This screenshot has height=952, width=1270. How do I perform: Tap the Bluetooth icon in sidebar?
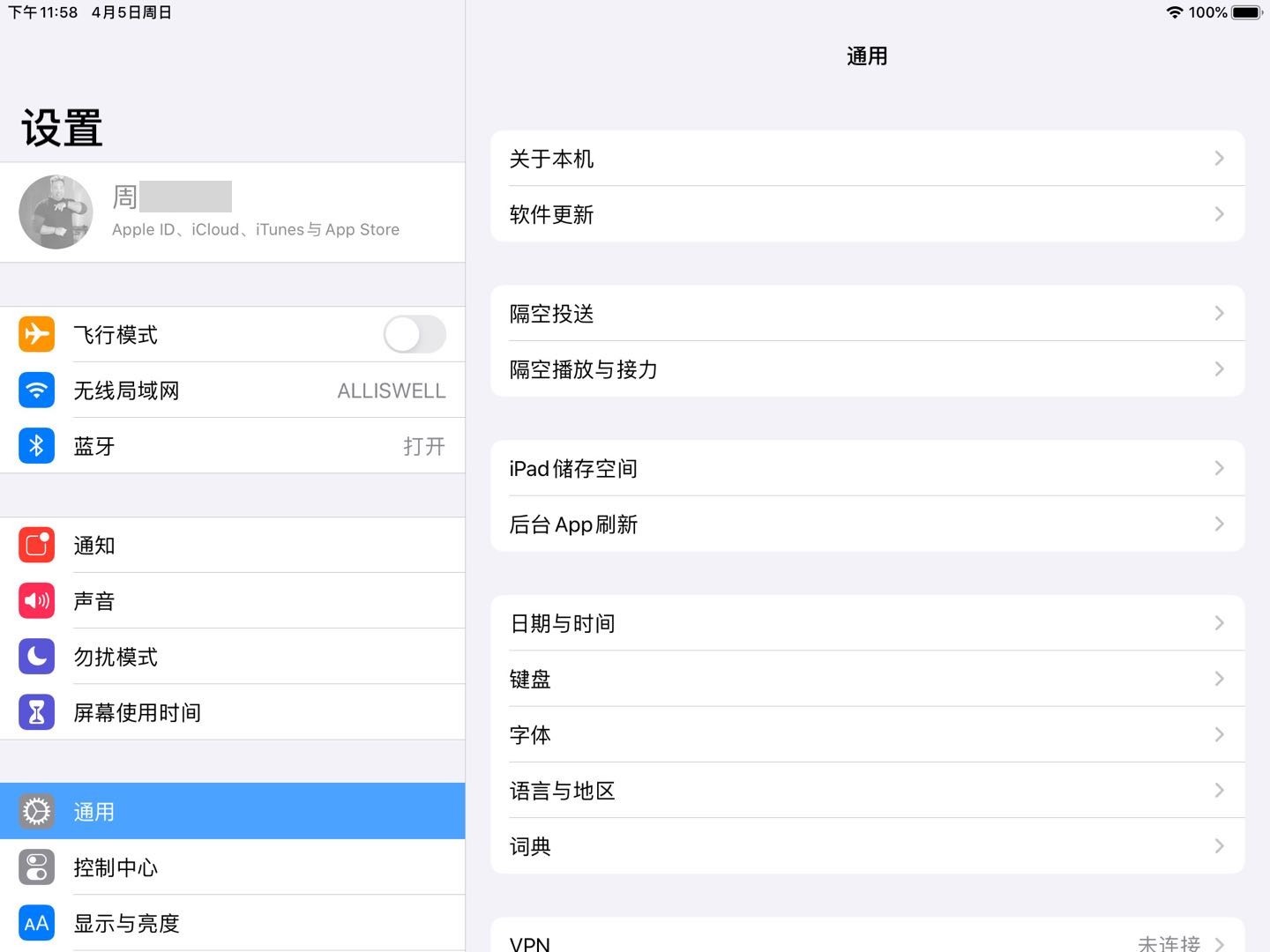[36, 446]
